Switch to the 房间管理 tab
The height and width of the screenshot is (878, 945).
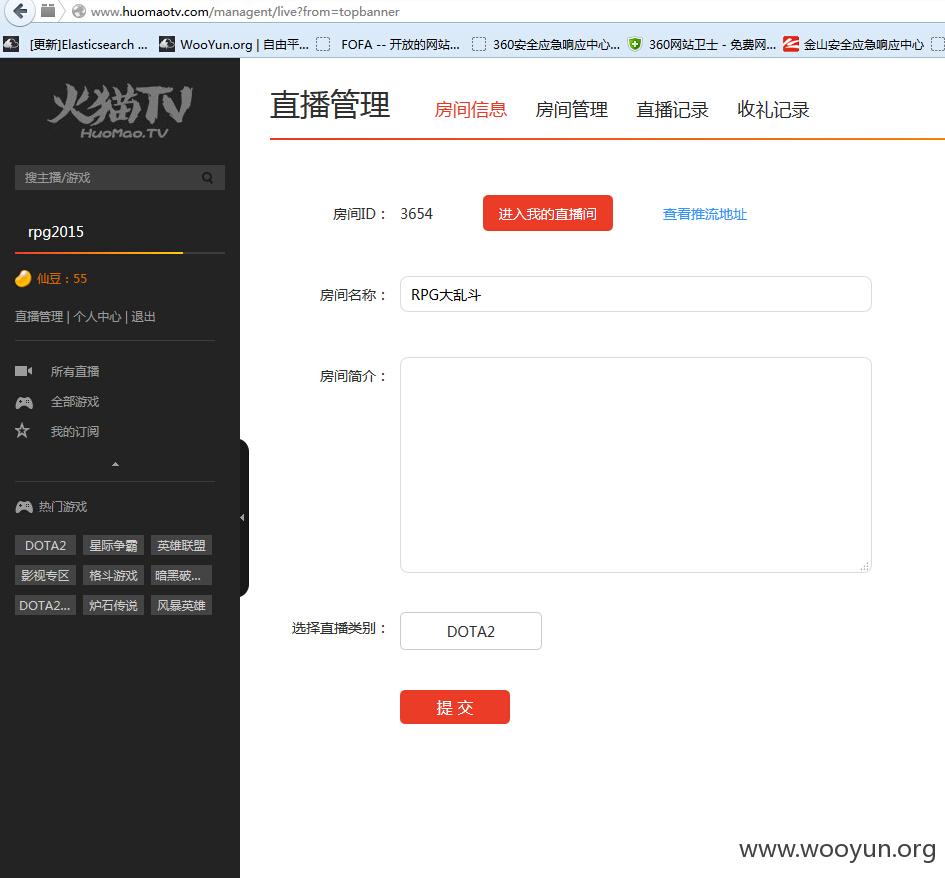coord(571,110)
